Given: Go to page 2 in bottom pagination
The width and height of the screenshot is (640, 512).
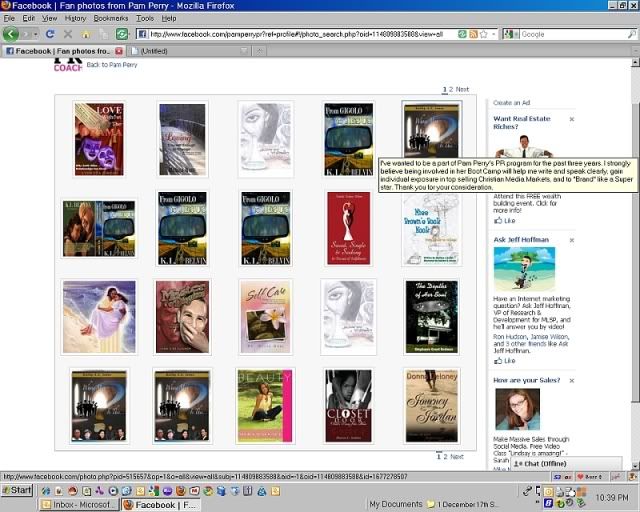Looking at the screenshot, I should 446,456.
